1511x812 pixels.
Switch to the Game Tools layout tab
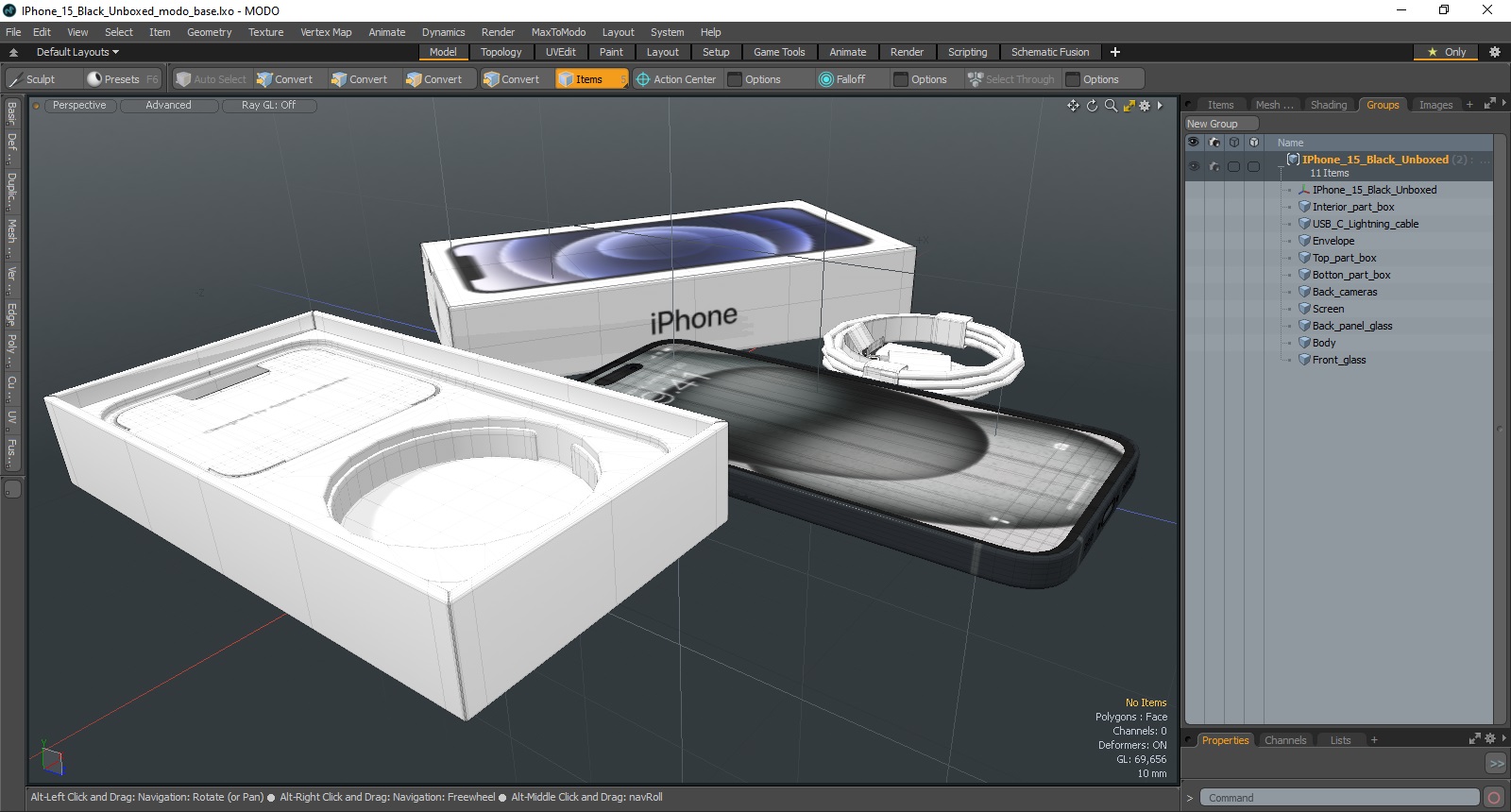click(779, 52)
